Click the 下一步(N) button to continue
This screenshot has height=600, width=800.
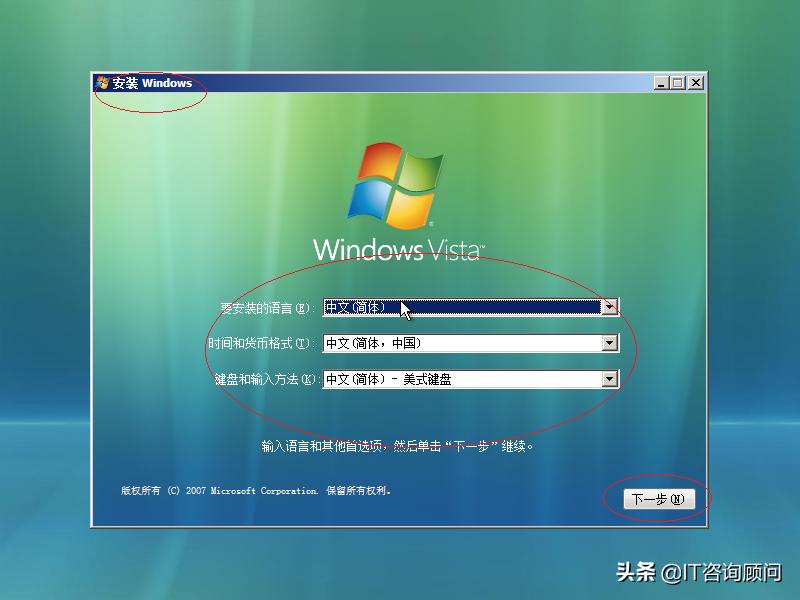(x=660, y=499)
